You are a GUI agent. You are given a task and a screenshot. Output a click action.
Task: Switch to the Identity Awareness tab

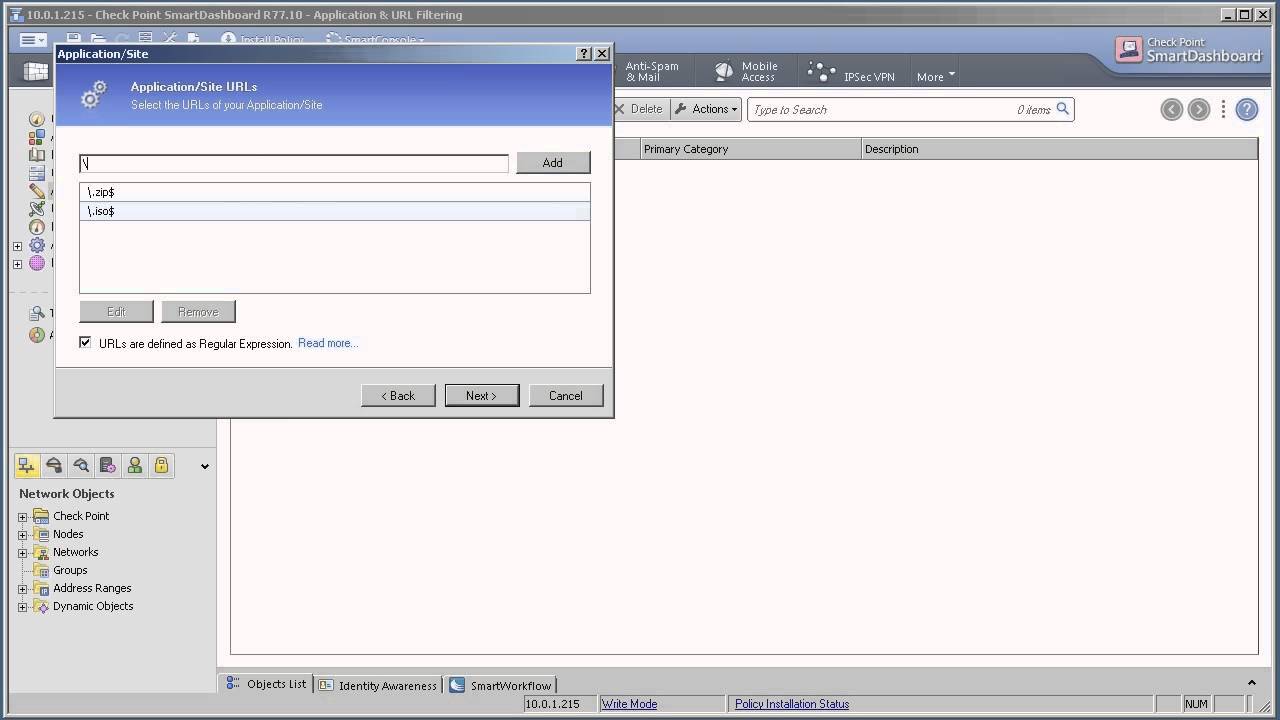[378, 685]
